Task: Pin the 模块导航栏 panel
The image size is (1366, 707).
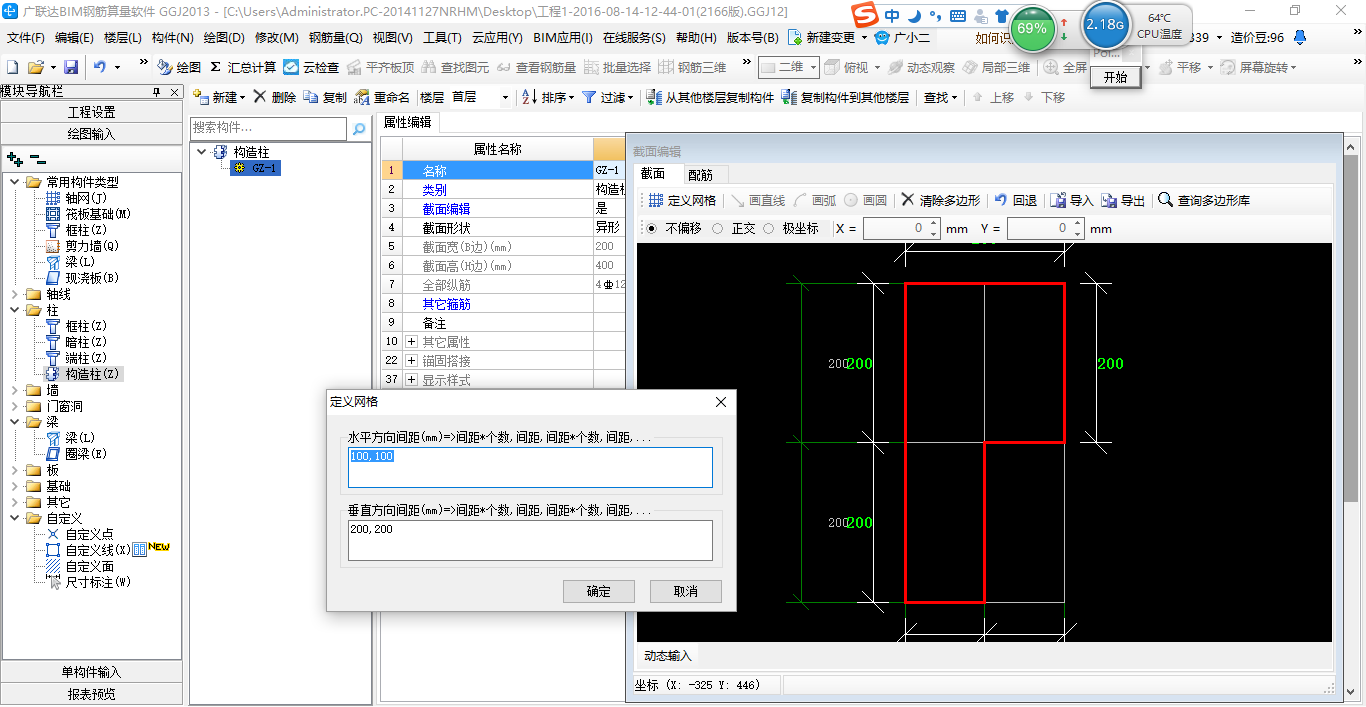Action: tap(156, 92)
